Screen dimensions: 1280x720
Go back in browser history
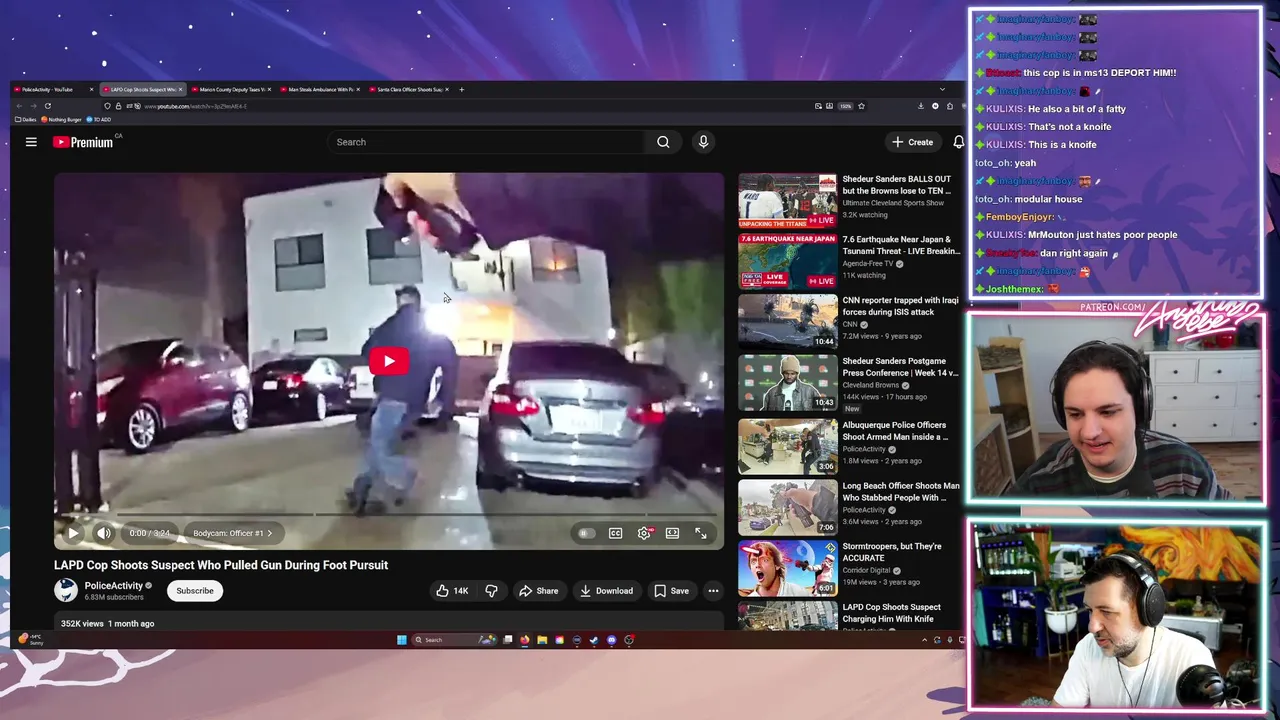19,106
